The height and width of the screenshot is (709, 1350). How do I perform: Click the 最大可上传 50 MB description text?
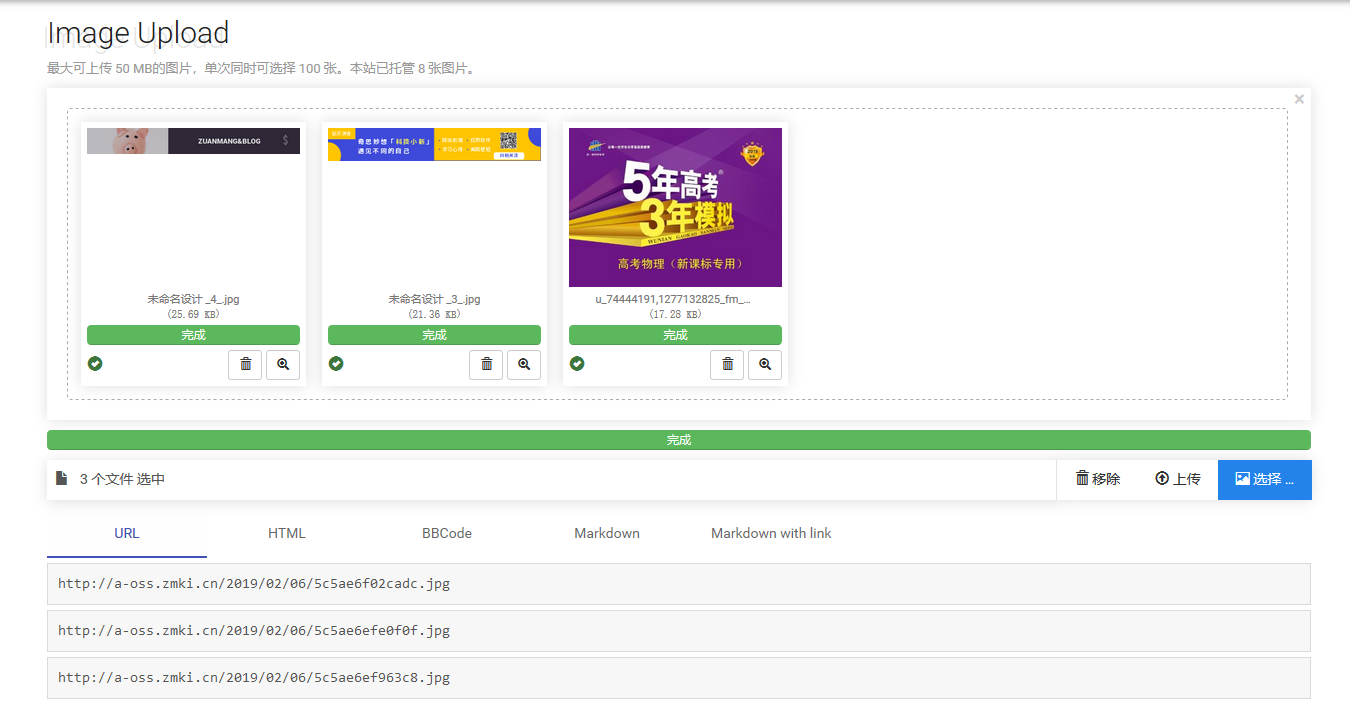[x=262, y=69]
